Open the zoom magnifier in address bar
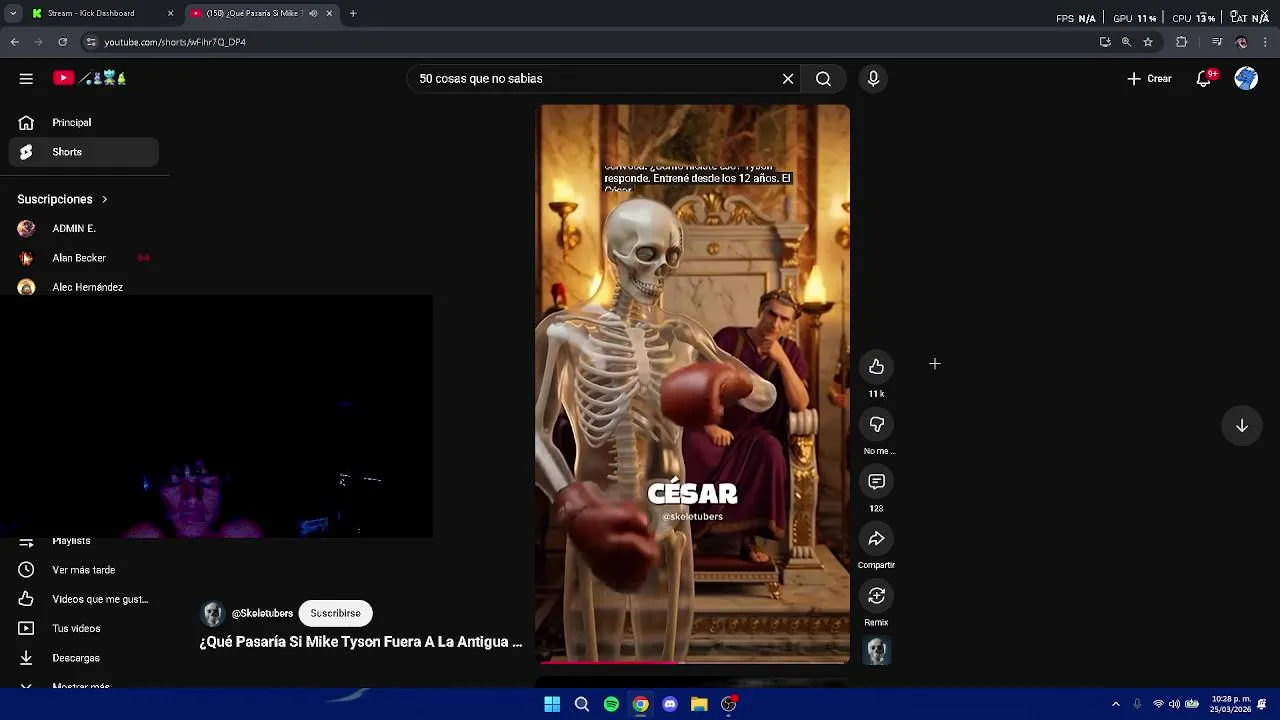The height and width of the screenshot is (720, 1280). tap(1126, 42)
